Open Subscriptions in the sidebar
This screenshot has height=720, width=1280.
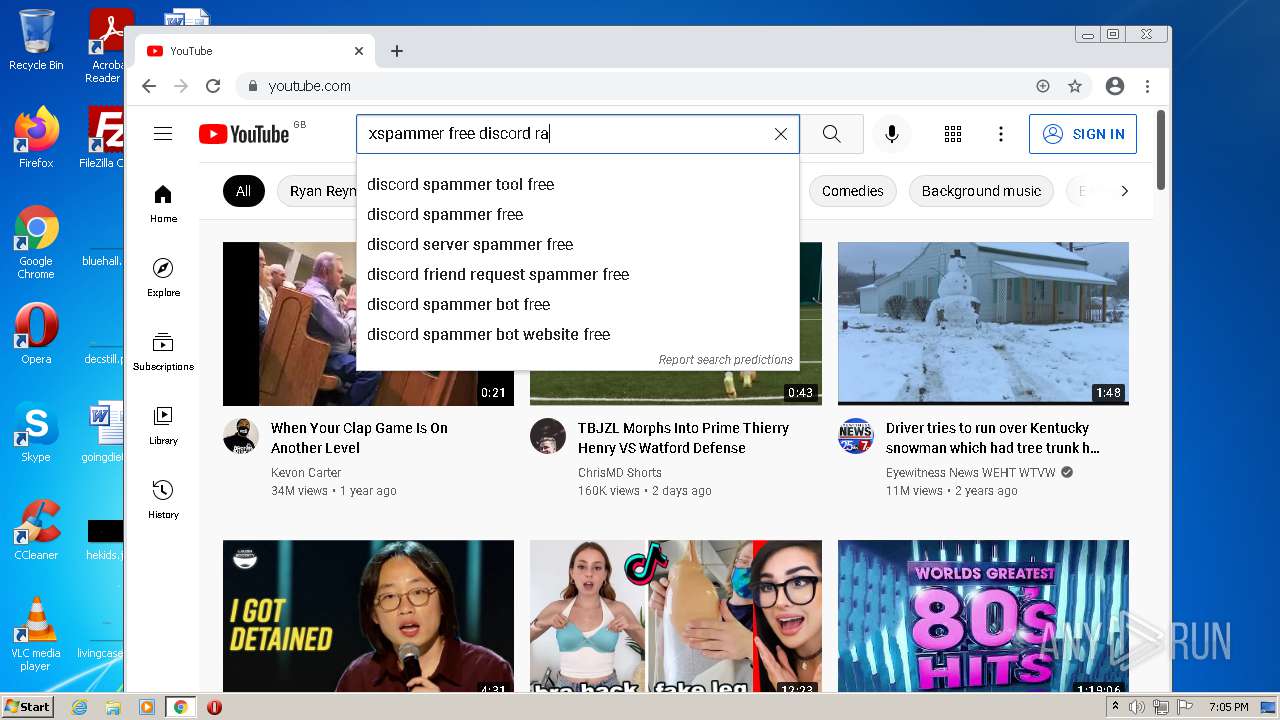click(163, 352)
